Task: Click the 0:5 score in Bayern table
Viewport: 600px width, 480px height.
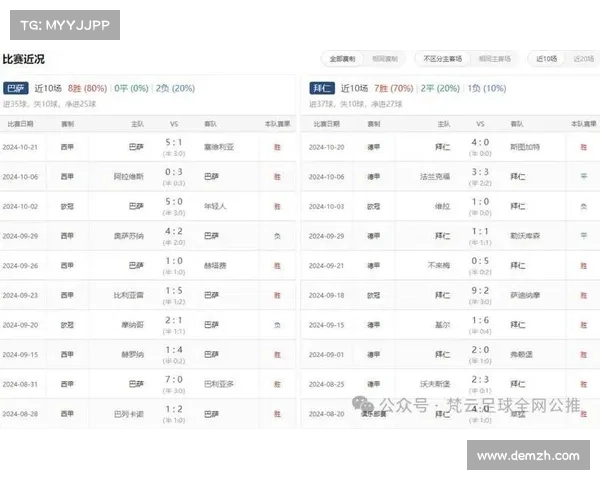Action: click(480, 261)
